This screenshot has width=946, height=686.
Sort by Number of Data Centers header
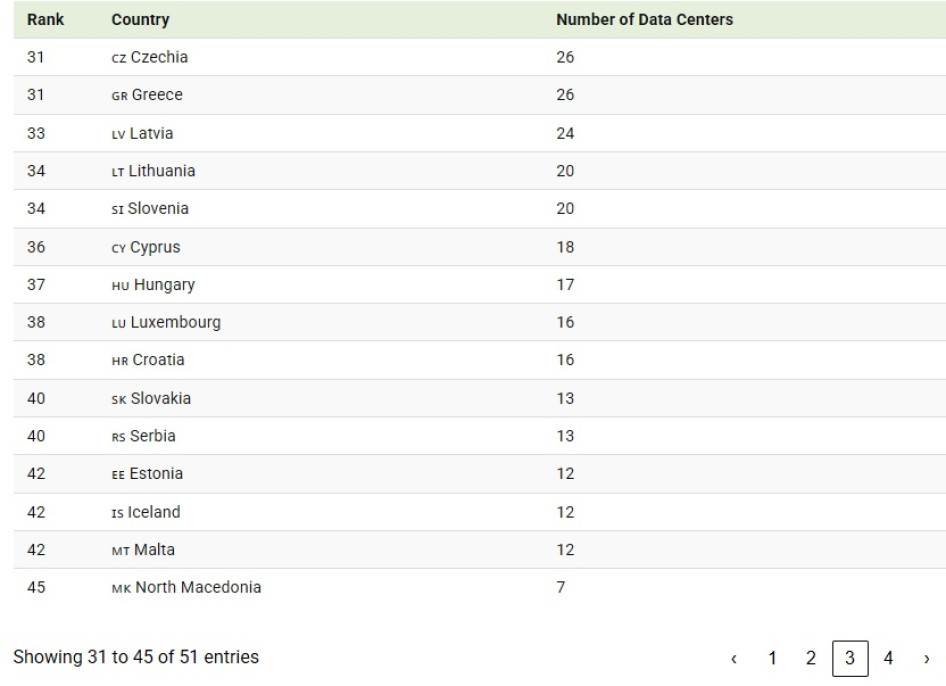(645, 20)
